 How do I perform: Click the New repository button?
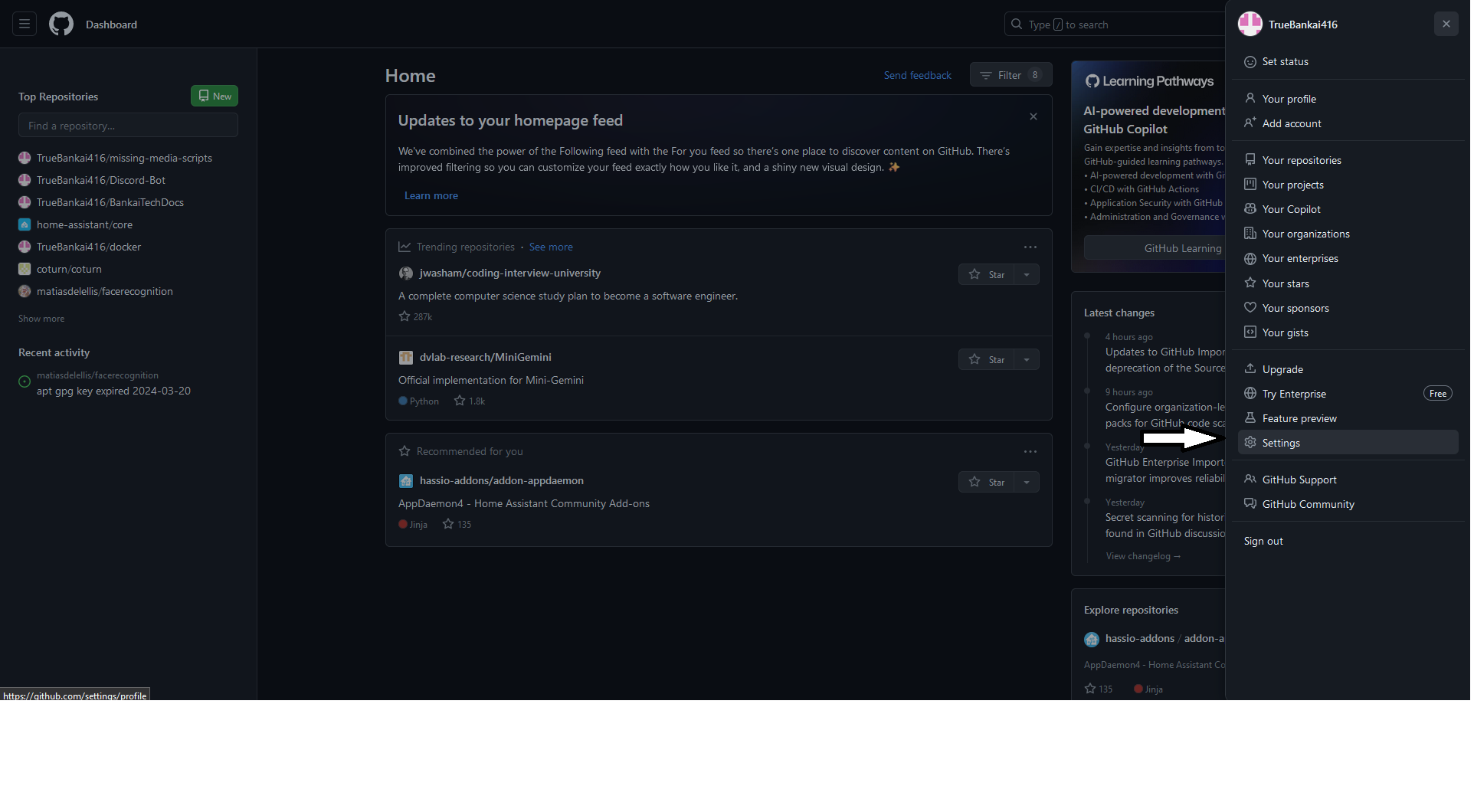tap(215, 96)
